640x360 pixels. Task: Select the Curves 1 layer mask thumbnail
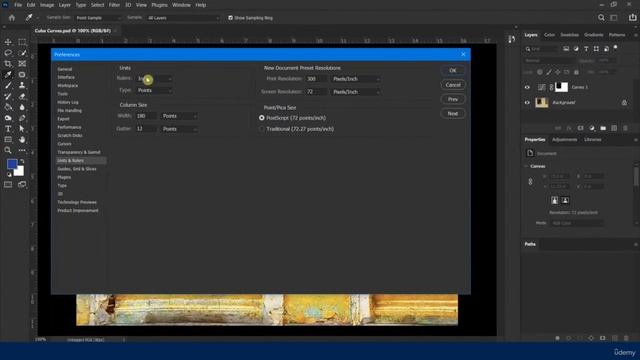pos(561,87)
